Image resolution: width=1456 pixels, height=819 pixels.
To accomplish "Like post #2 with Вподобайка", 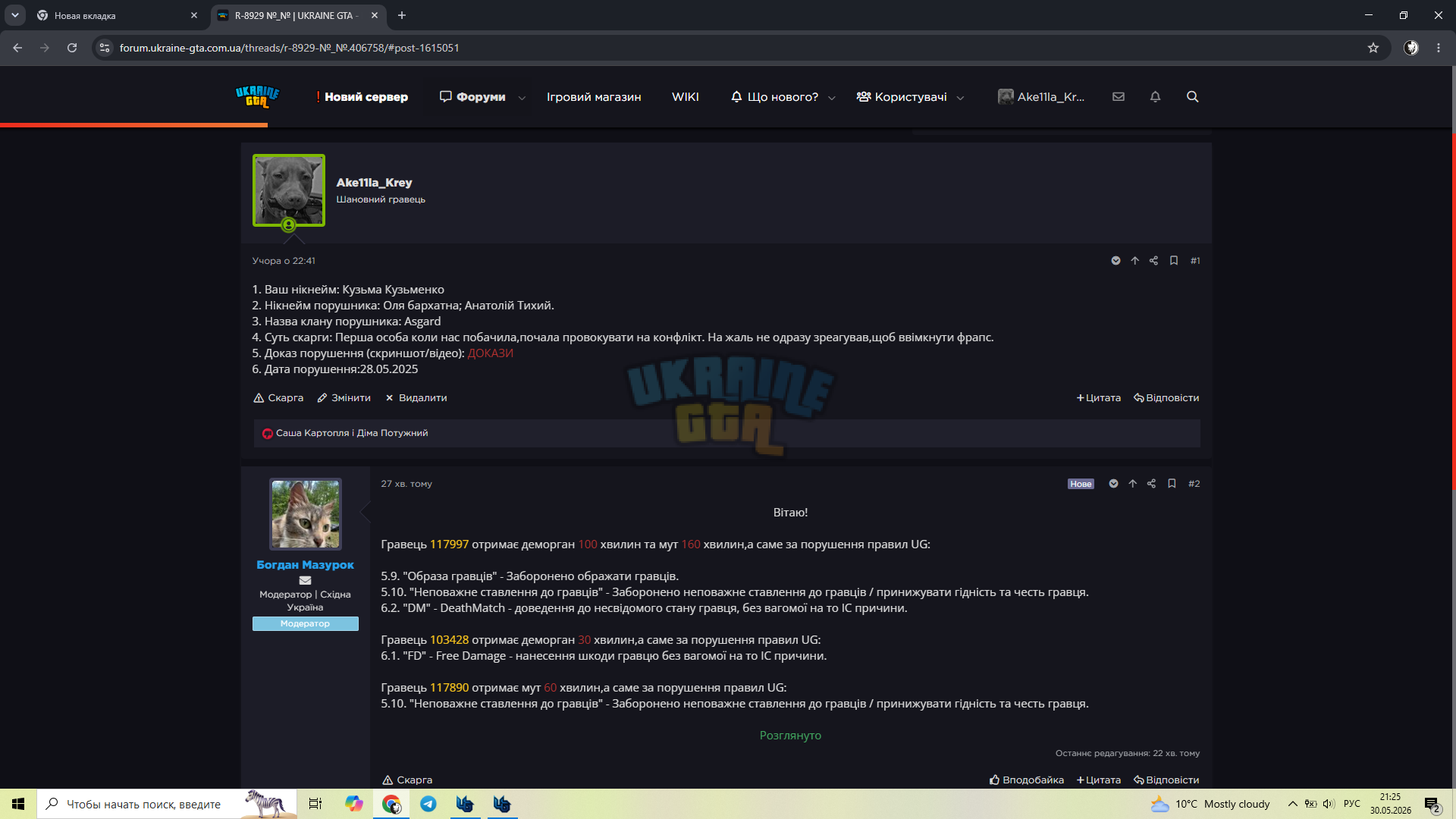I will (x=1027, y=780).
